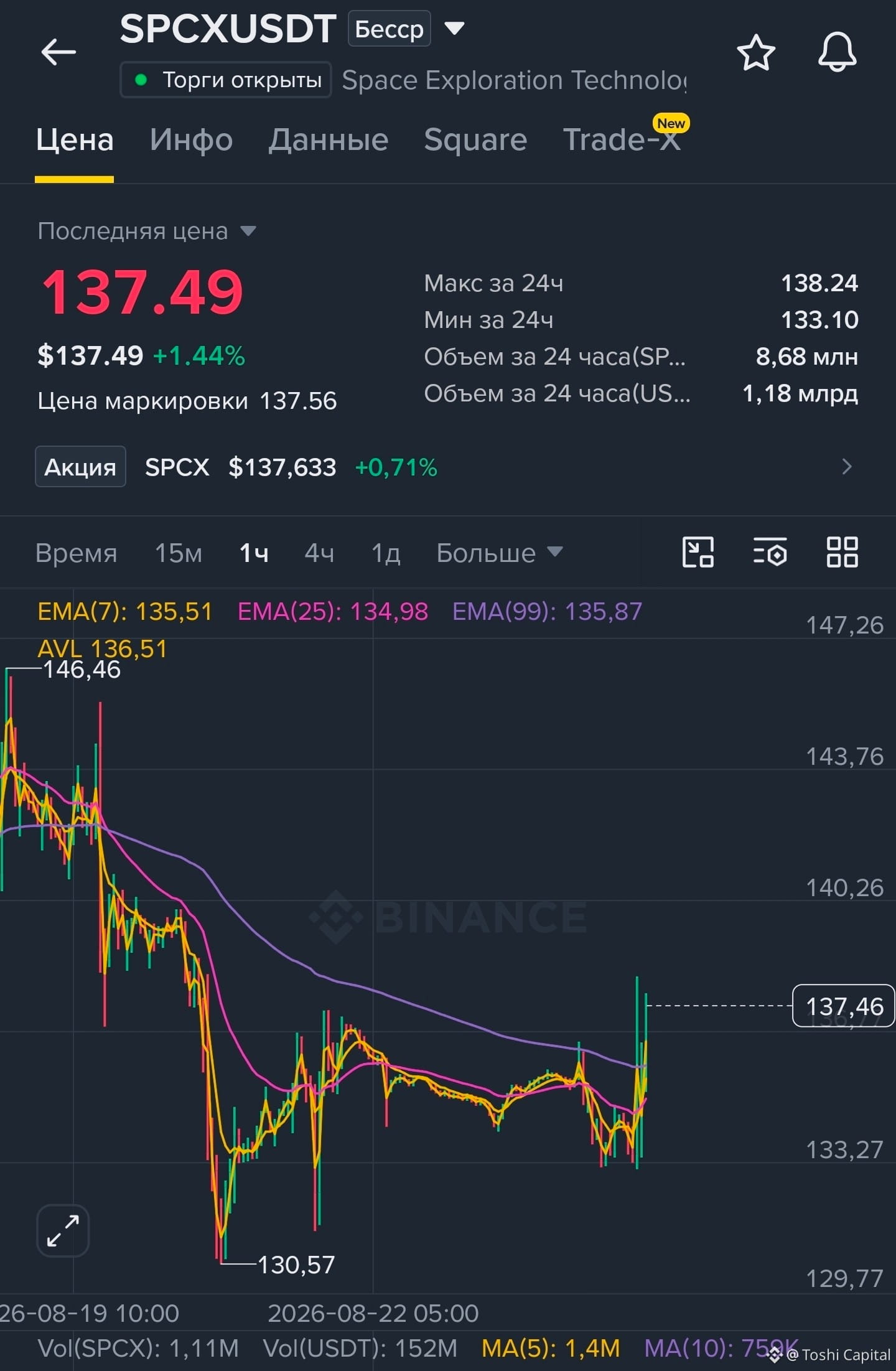
Task: Open the Trade-X tab
Action: (622, 139)
